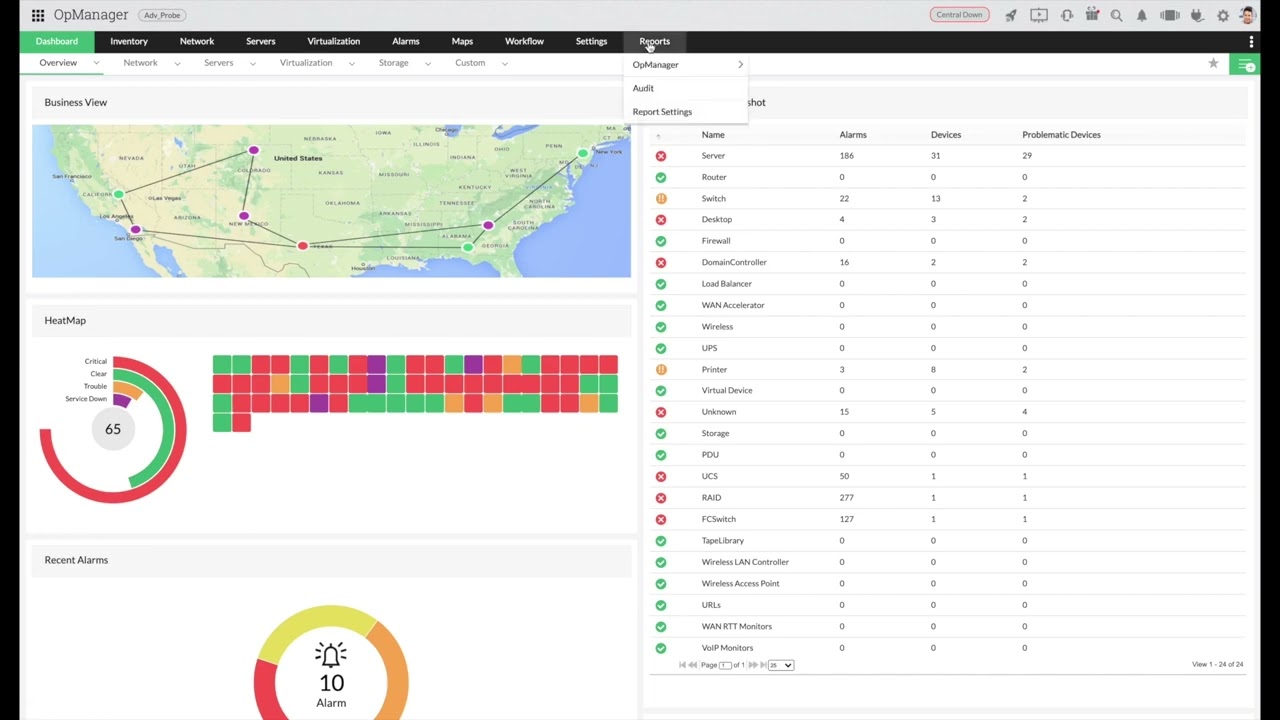Open the Settings tab
1280x720 pixels.
(x=591, y=42)
